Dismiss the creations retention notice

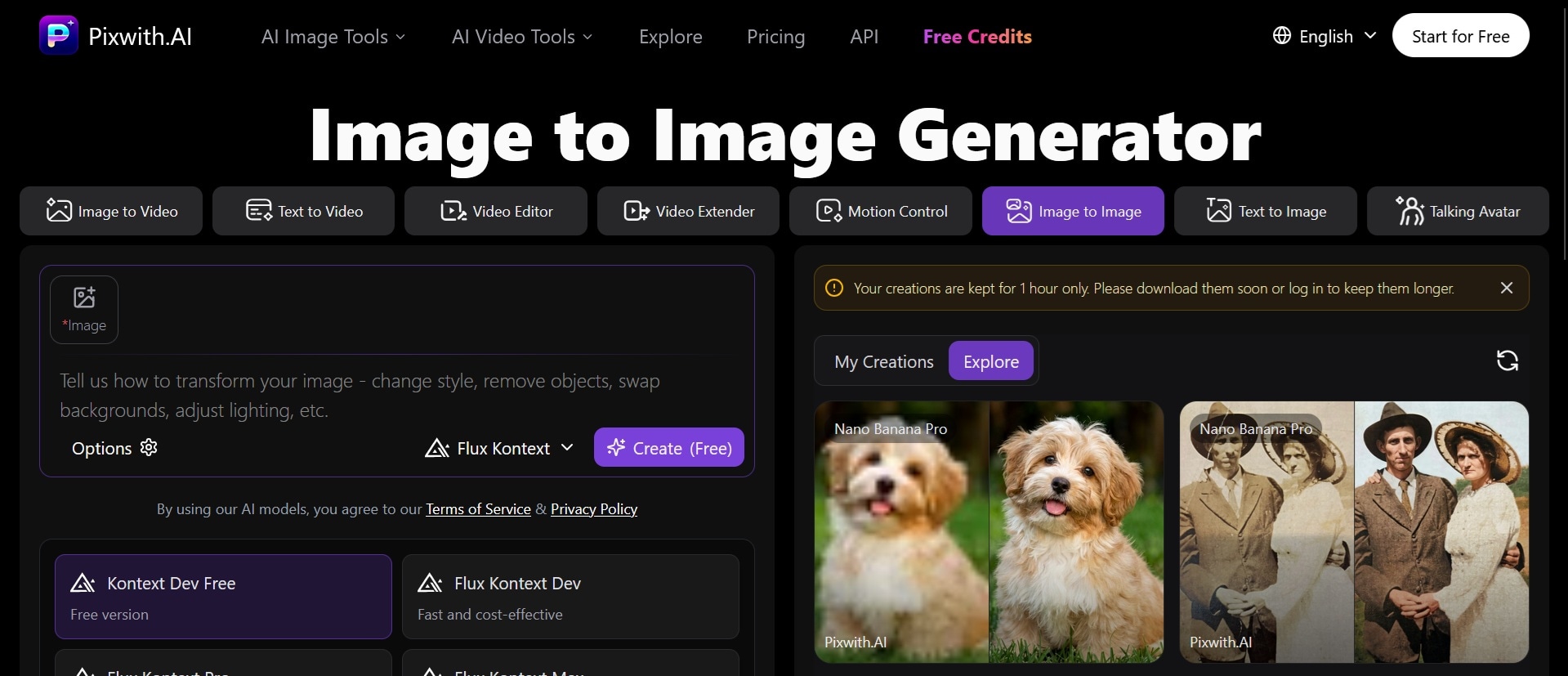tap(1507, 288)
